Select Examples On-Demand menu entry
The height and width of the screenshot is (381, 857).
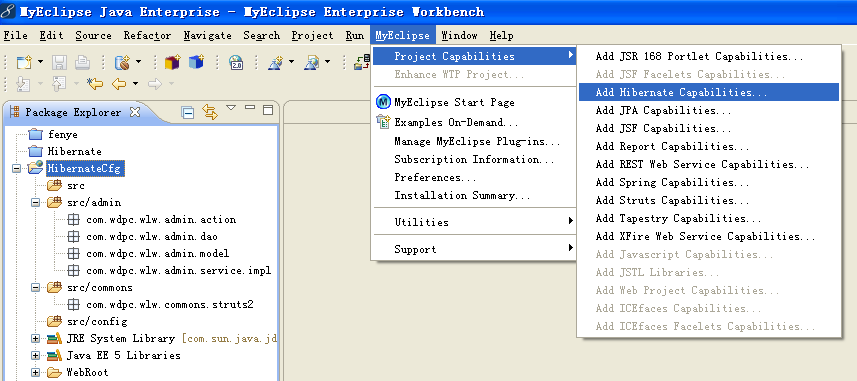click(474, 122)
